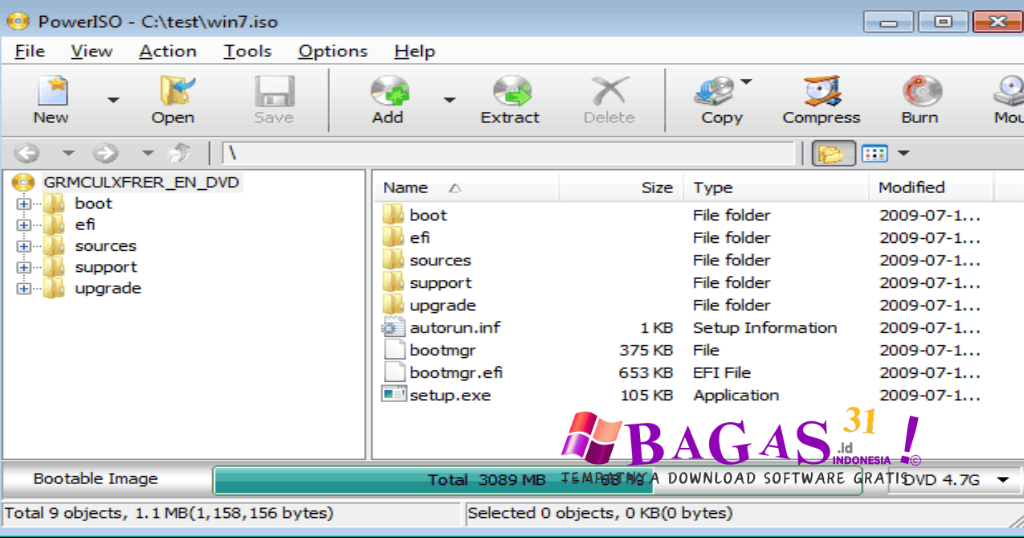Screen dimensions: 1024x538
Task: Toggle the folder tree pane button
Action: tap(831, 154)
